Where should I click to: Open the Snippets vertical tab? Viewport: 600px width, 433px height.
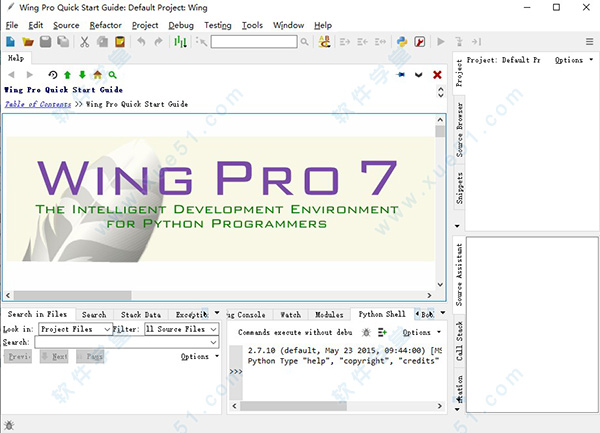459,188
